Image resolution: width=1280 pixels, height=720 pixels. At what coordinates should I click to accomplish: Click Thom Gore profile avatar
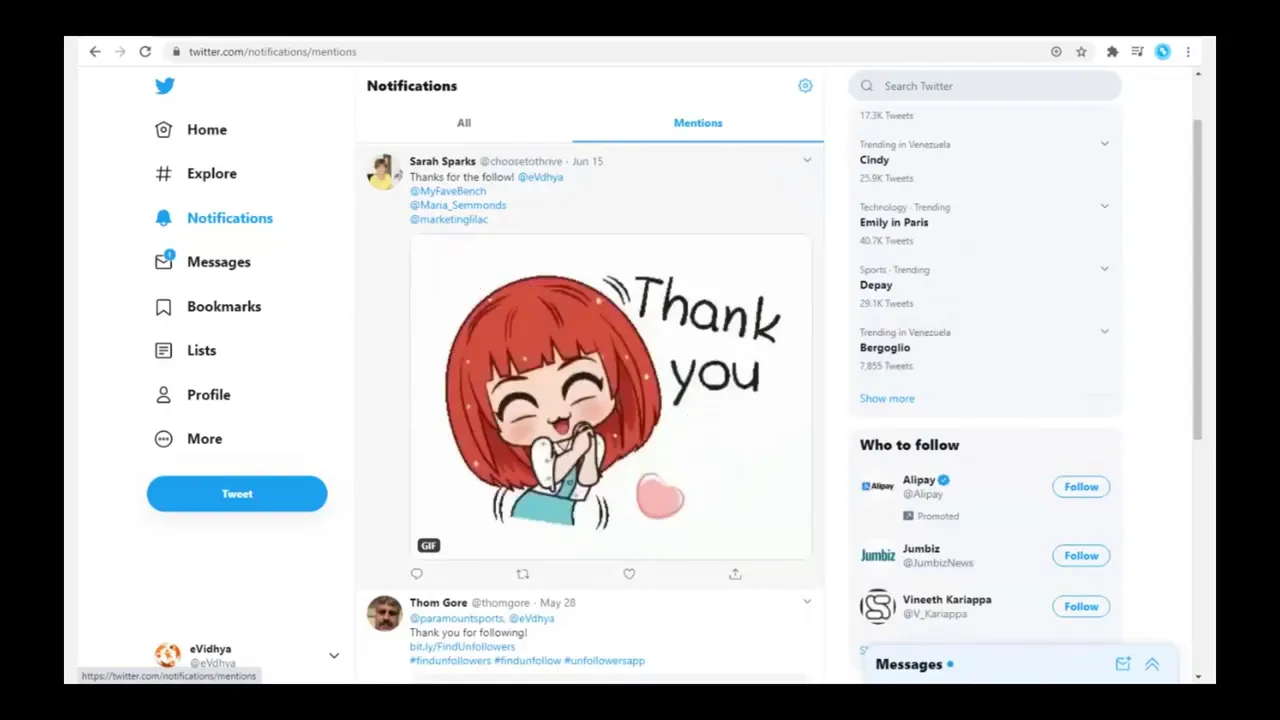click(384, 613)
